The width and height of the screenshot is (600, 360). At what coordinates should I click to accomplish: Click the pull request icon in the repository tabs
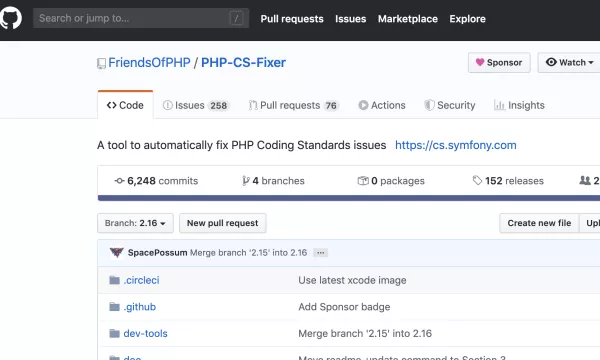[253, 105]
